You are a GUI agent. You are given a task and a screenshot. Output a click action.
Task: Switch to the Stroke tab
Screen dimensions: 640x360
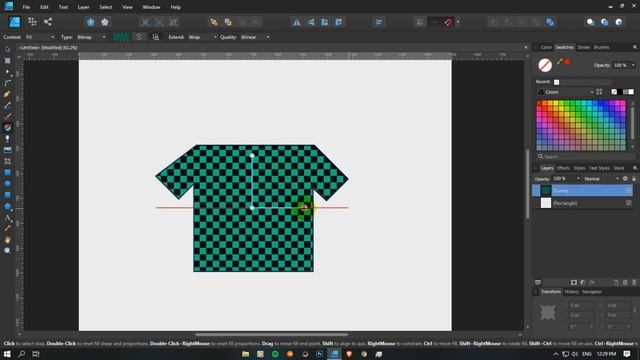[583, 47]
